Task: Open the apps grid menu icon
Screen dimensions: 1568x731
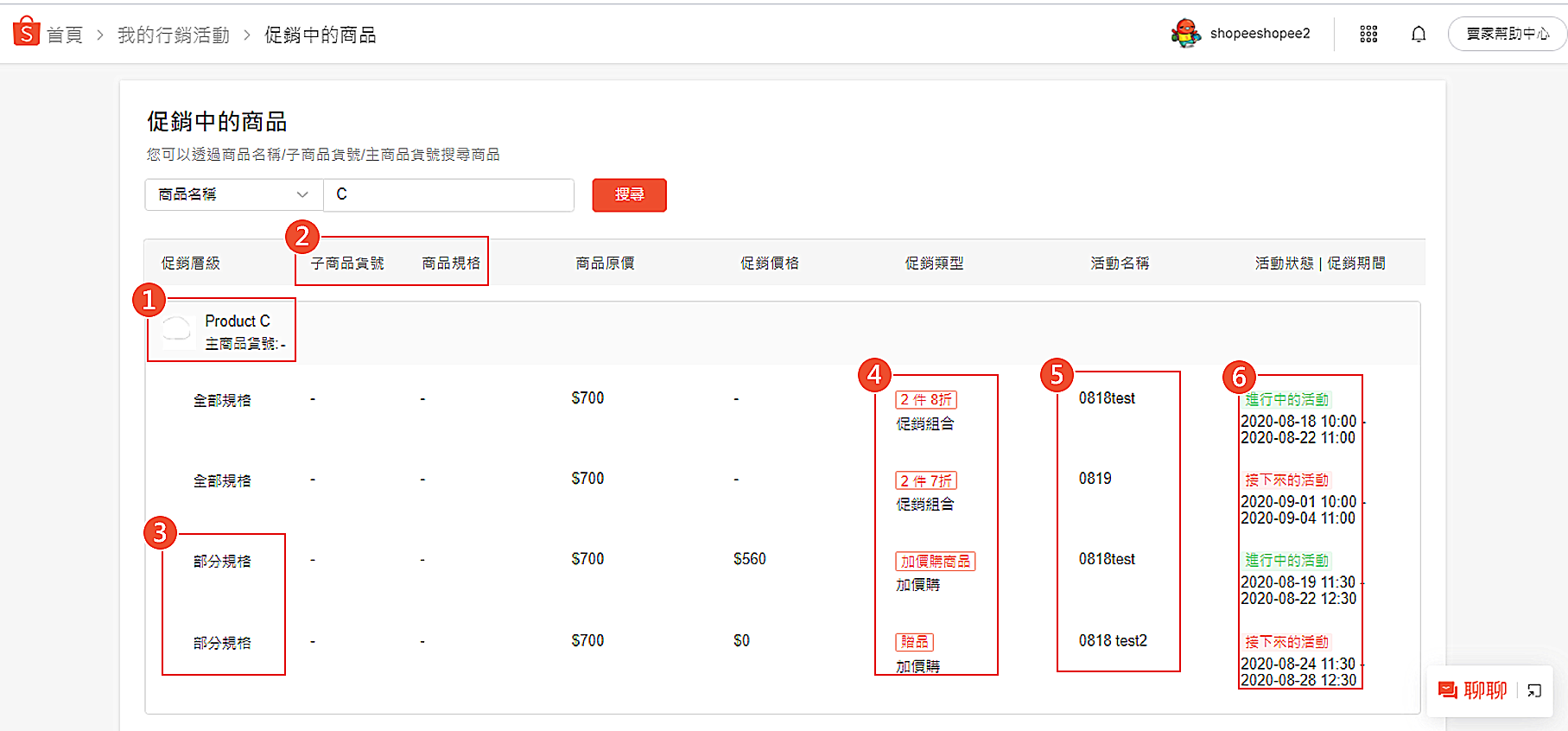Action: coord(1368,34)
